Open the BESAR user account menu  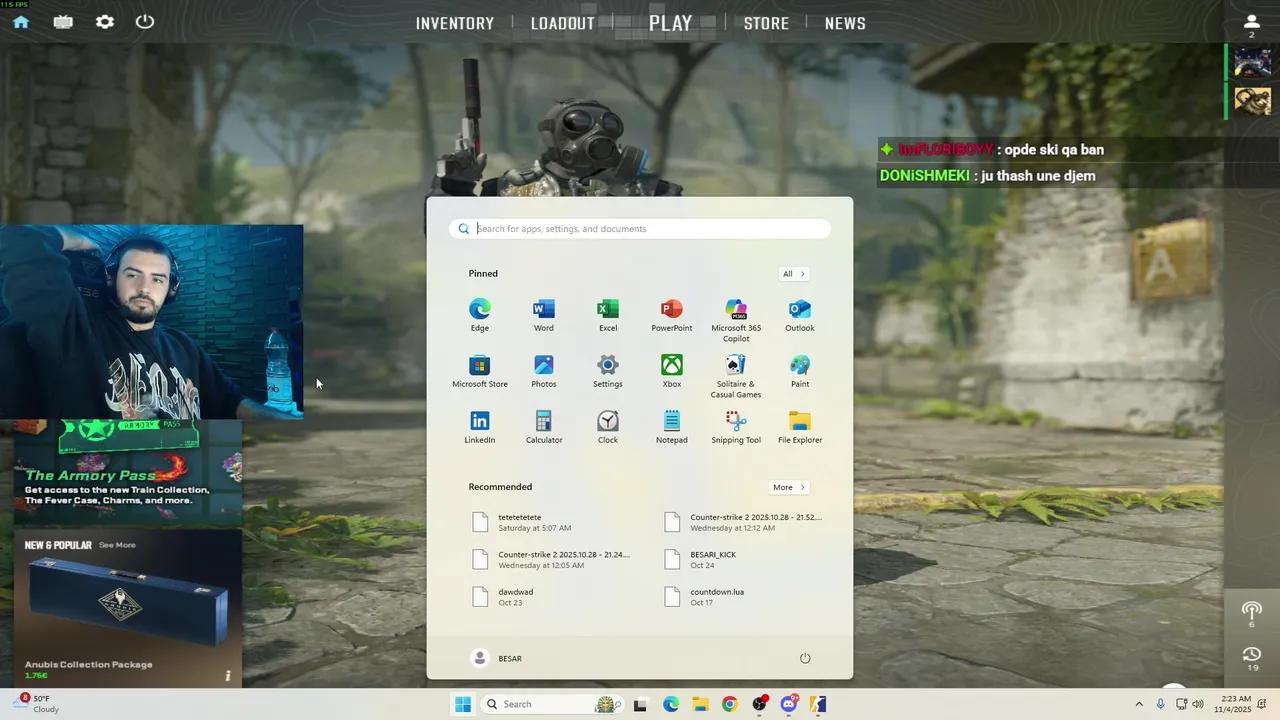click(497, 658)
